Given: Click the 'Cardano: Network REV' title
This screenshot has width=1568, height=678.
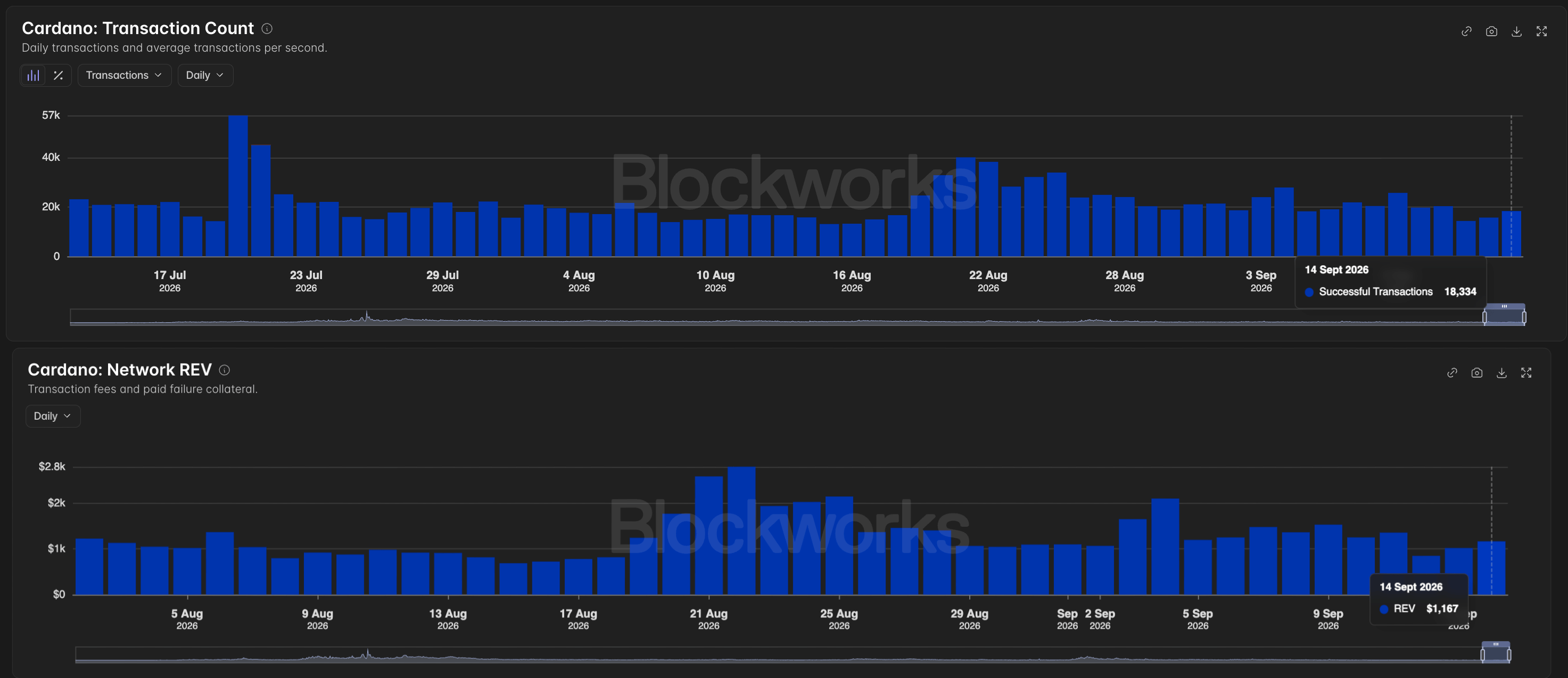Looking at the screenshot, I should click(x=120, y=370).
